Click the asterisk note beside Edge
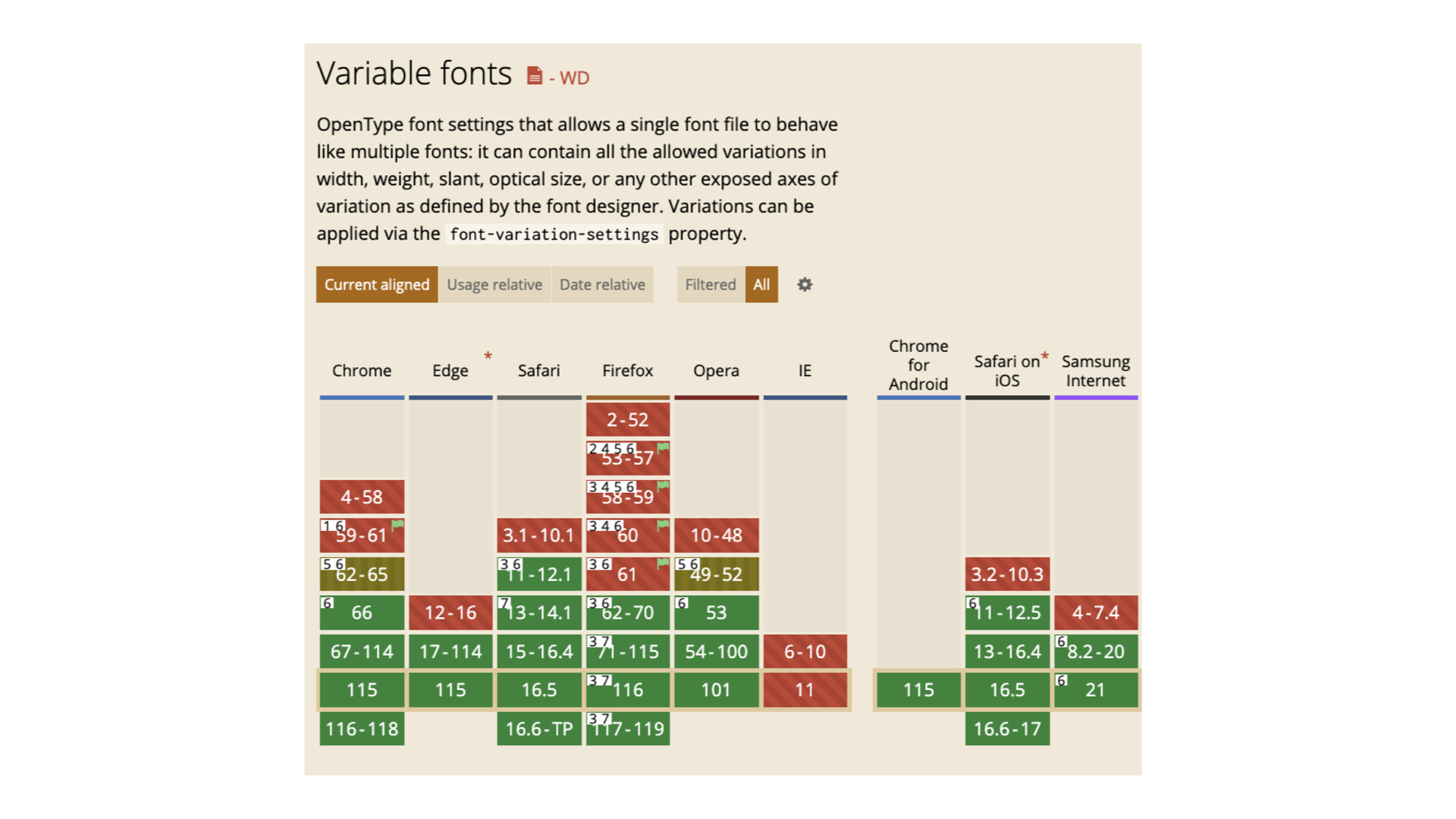This screenshot has height=819, width=1456. click(x=488, y=356)
